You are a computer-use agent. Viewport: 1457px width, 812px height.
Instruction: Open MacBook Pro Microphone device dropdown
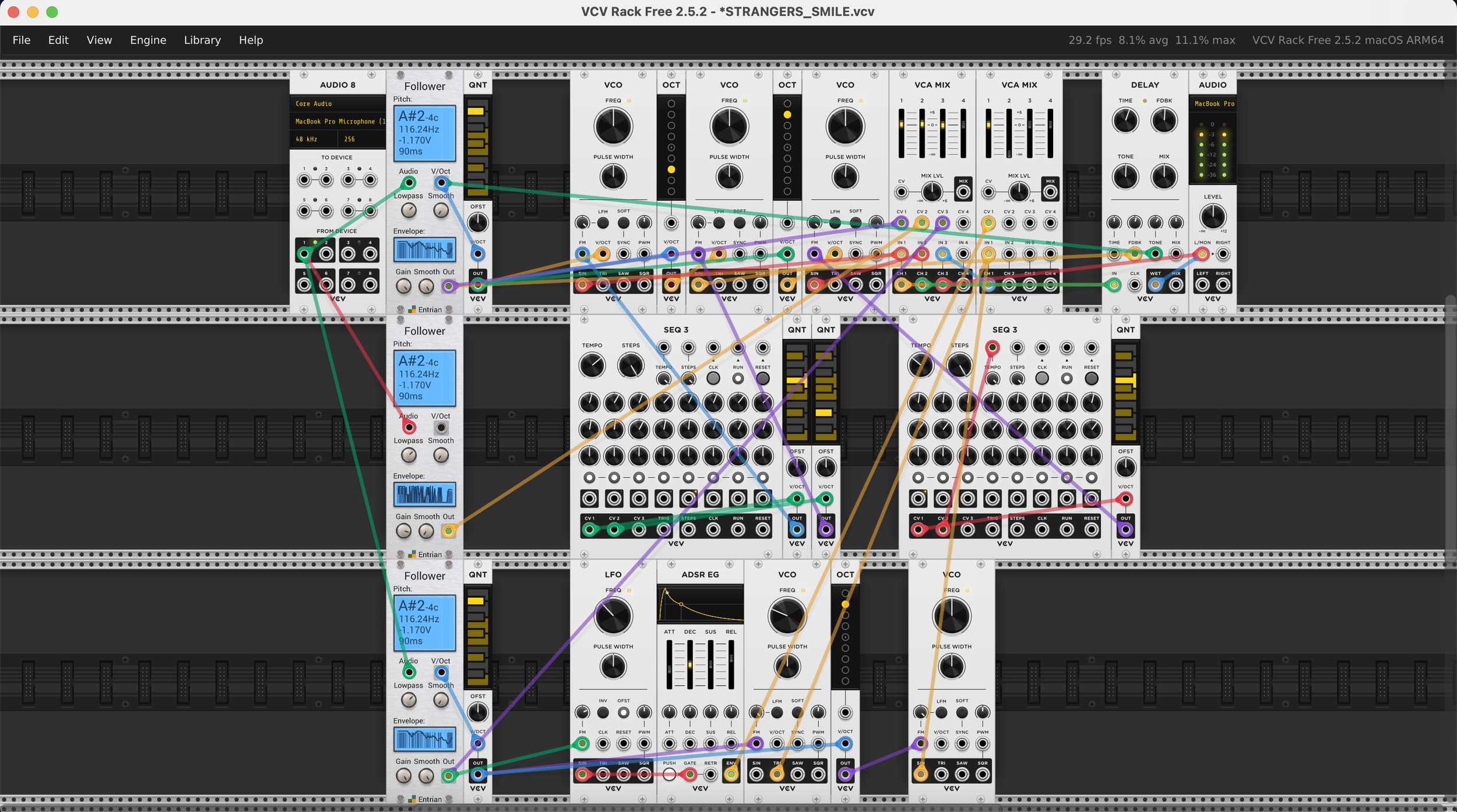pos(337,121)
